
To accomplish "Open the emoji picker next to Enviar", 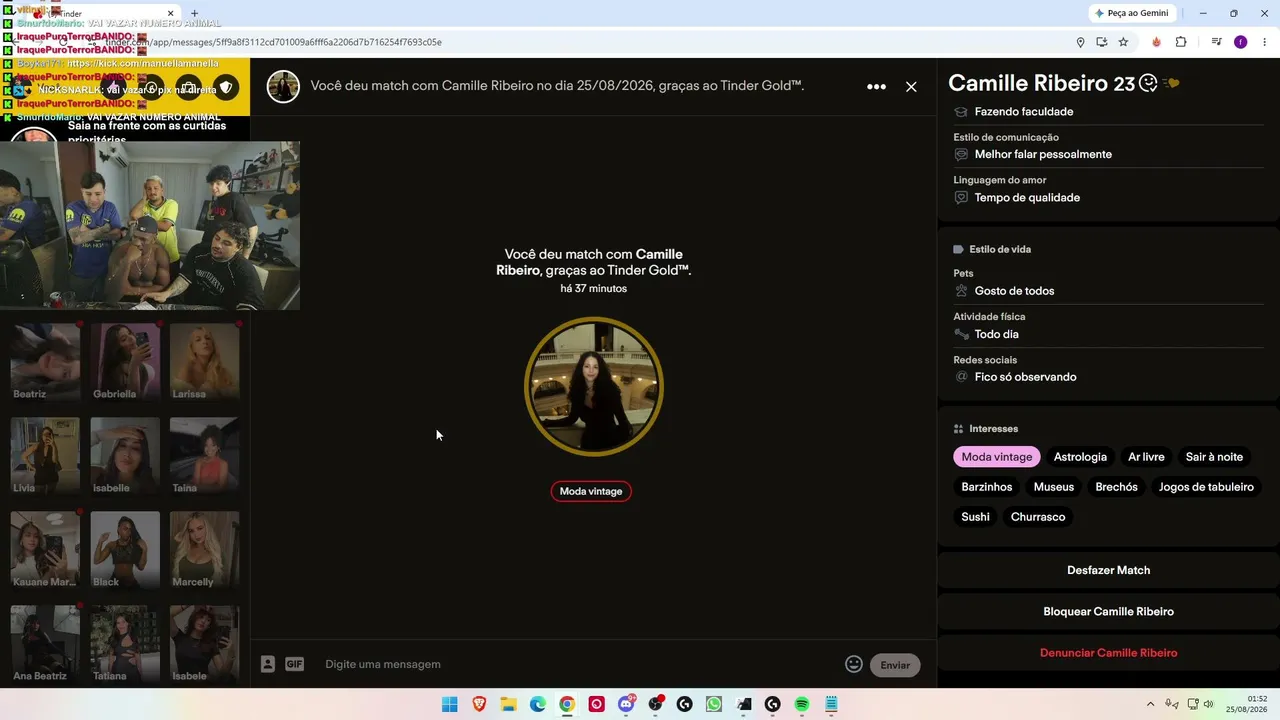I will [853, 664].
